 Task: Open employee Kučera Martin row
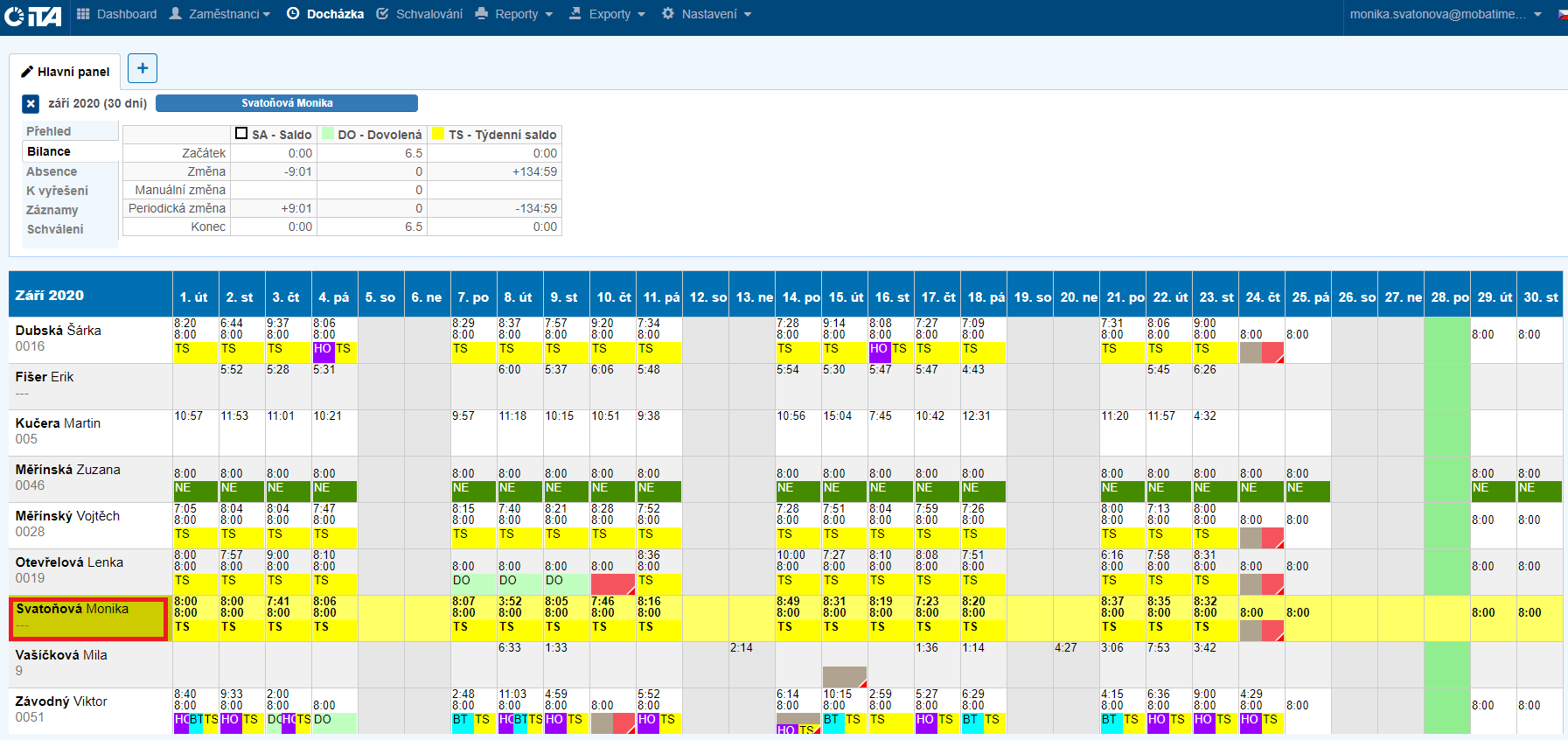click(x=58, y=423)
